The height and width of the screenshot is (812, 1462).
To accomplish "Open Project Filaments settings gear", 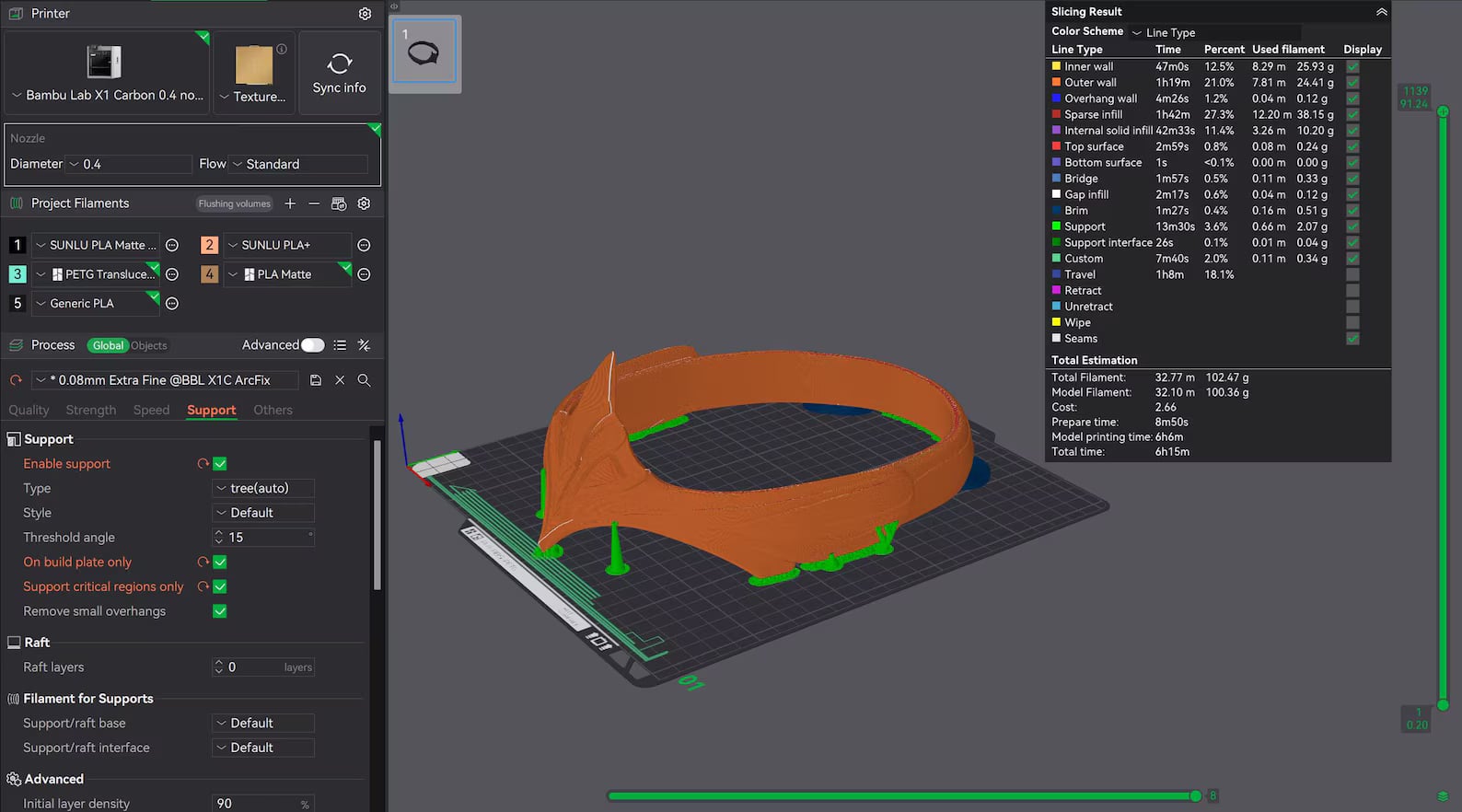I will click(x=364, y=203).
